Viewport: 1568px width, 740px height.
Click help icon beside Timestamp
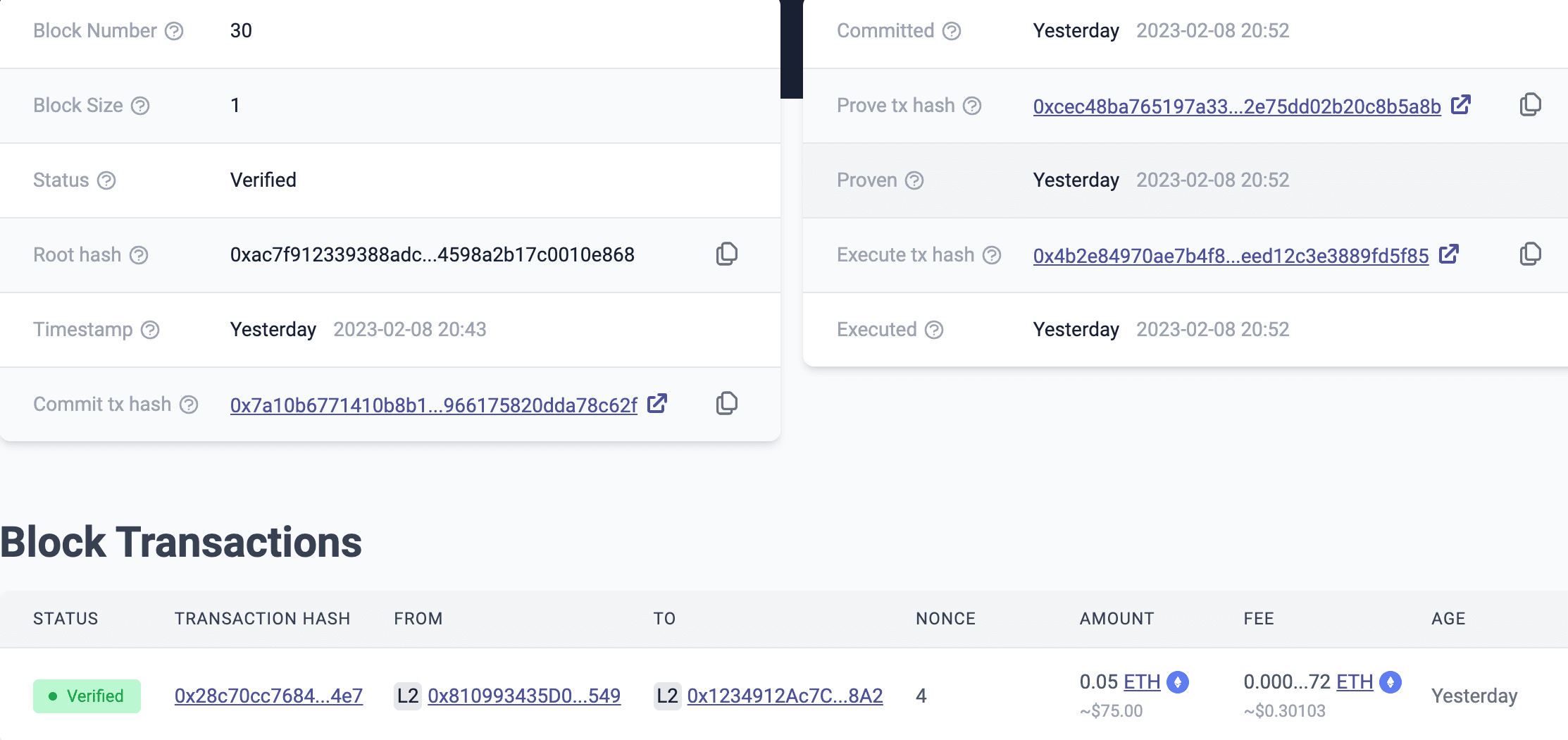pos(150,330)
